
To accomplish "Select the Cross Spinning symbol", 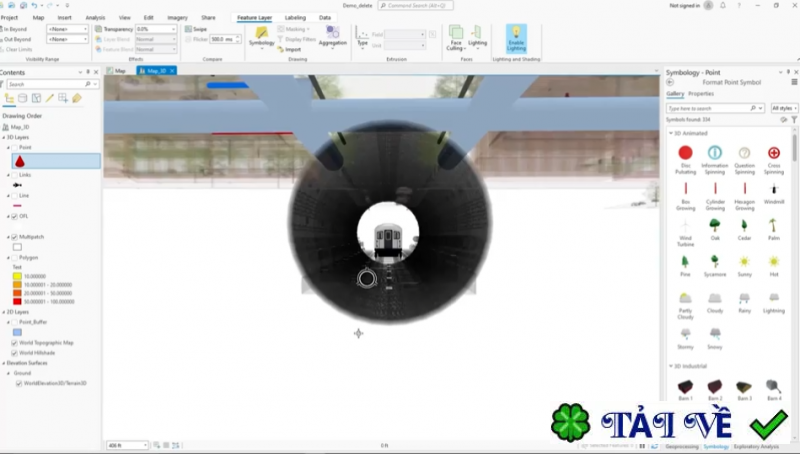I will 774,160.
